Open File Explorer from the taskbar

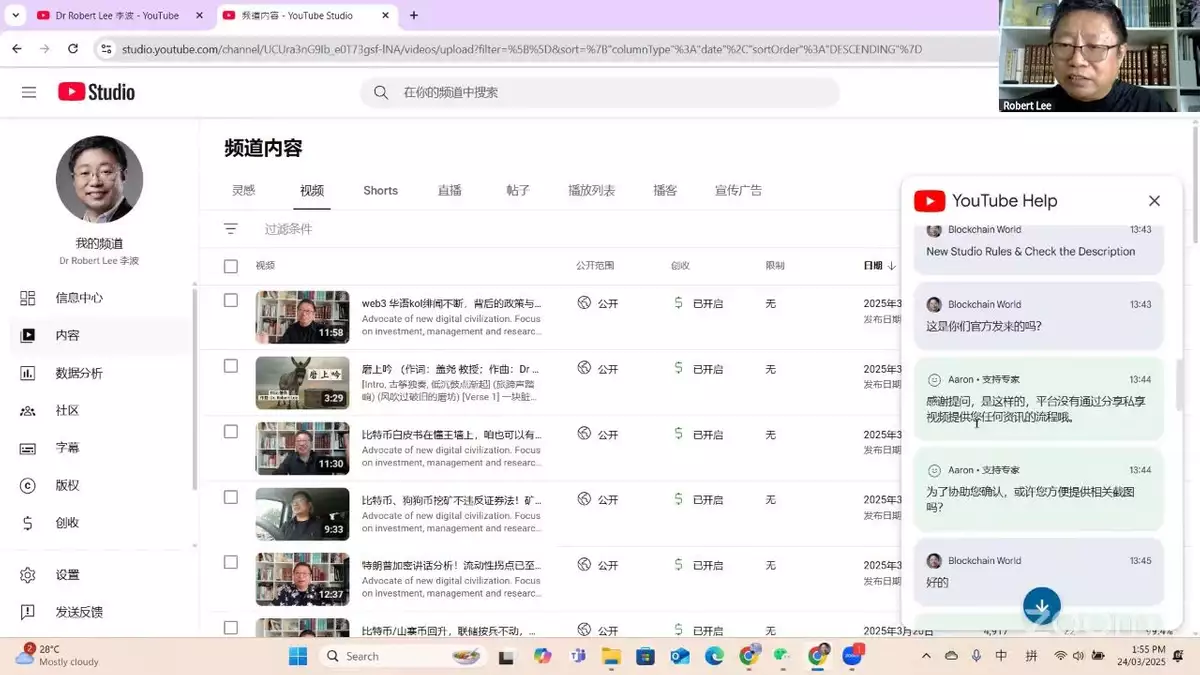coord(611,656)
